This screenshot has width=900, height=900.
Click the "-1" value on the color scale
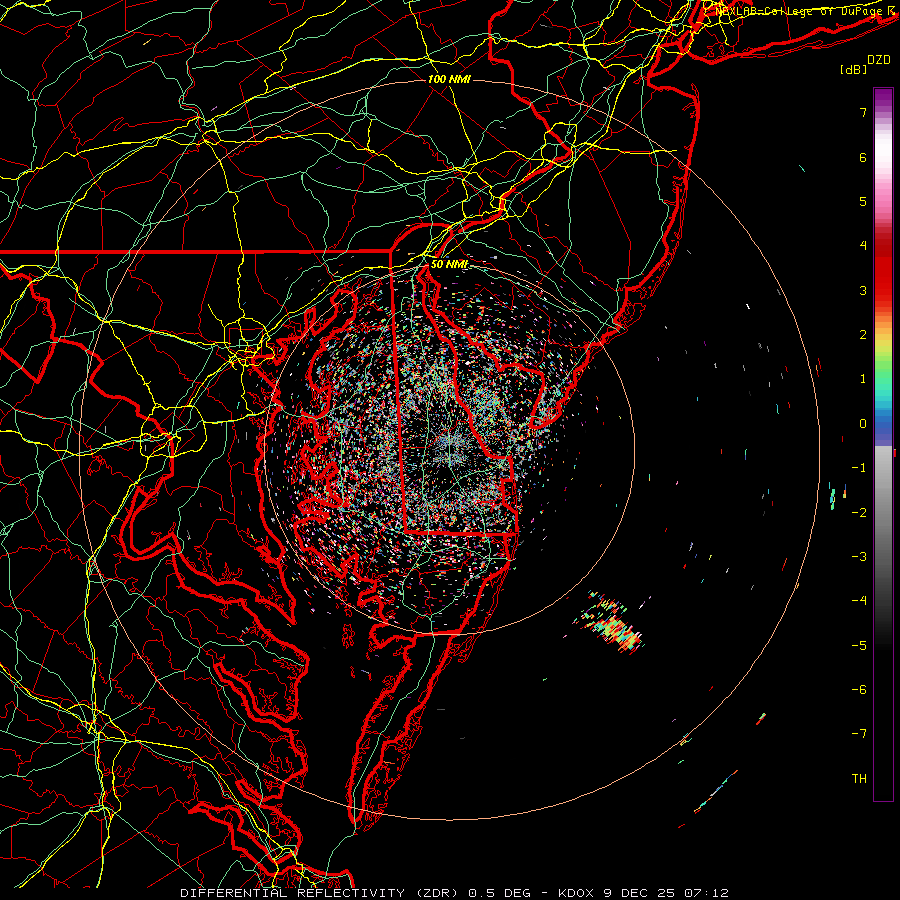tap(859, 468)
